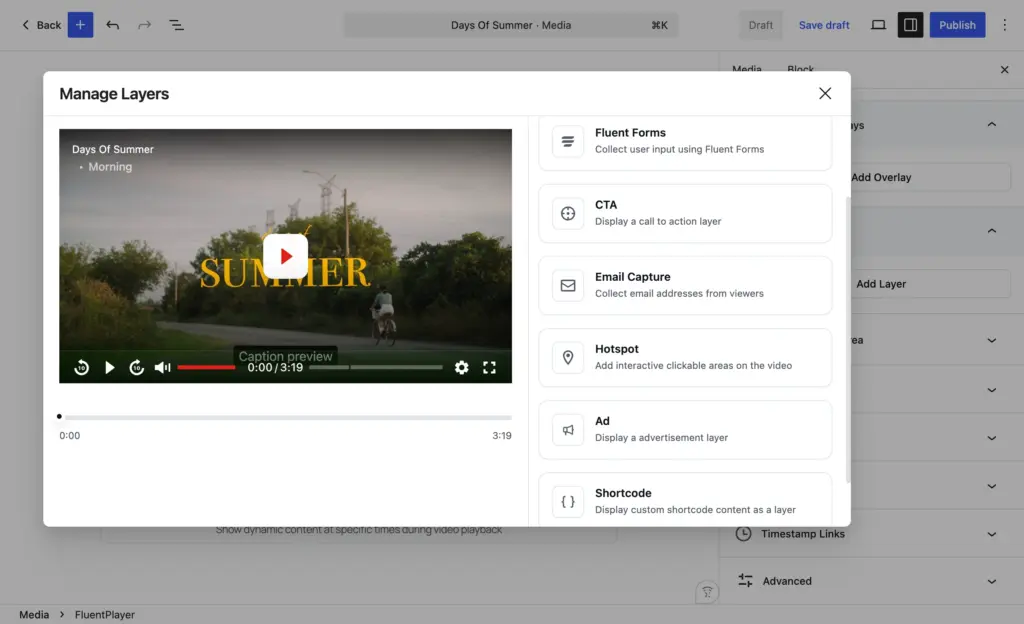Viewport: 1024px width, 624px height.
Task: Click the large red play button on video
Action: point(285,256)
